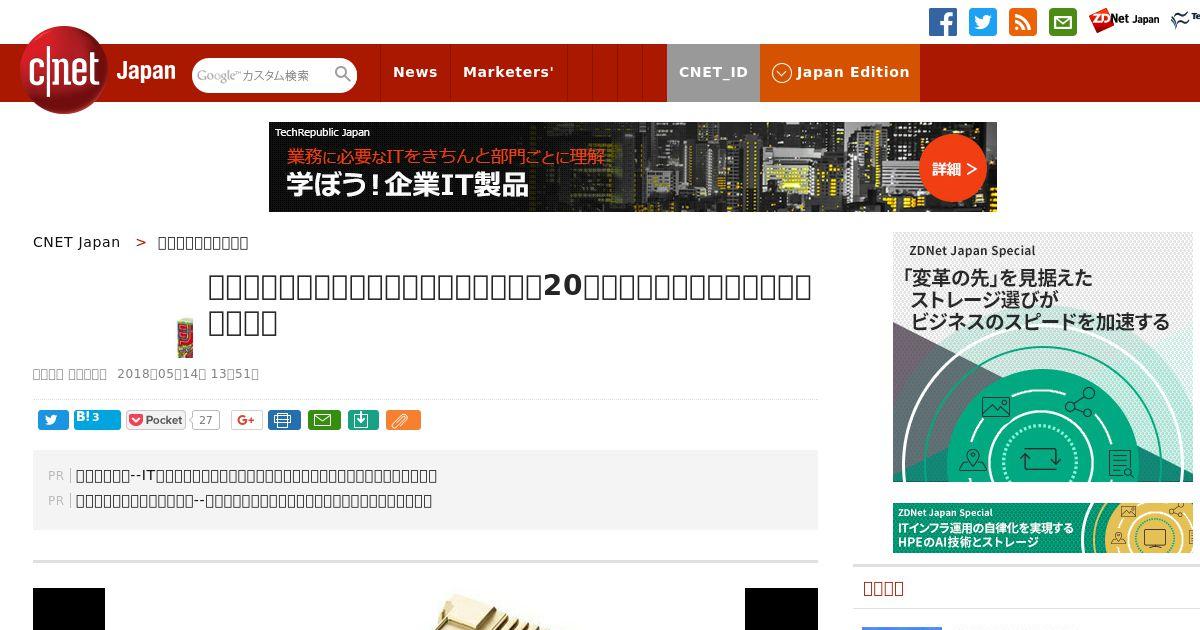This screenshot has width=1200, height=630.
Task: Clip the article with orange paperclip icon
Action: tap(403, 420)
